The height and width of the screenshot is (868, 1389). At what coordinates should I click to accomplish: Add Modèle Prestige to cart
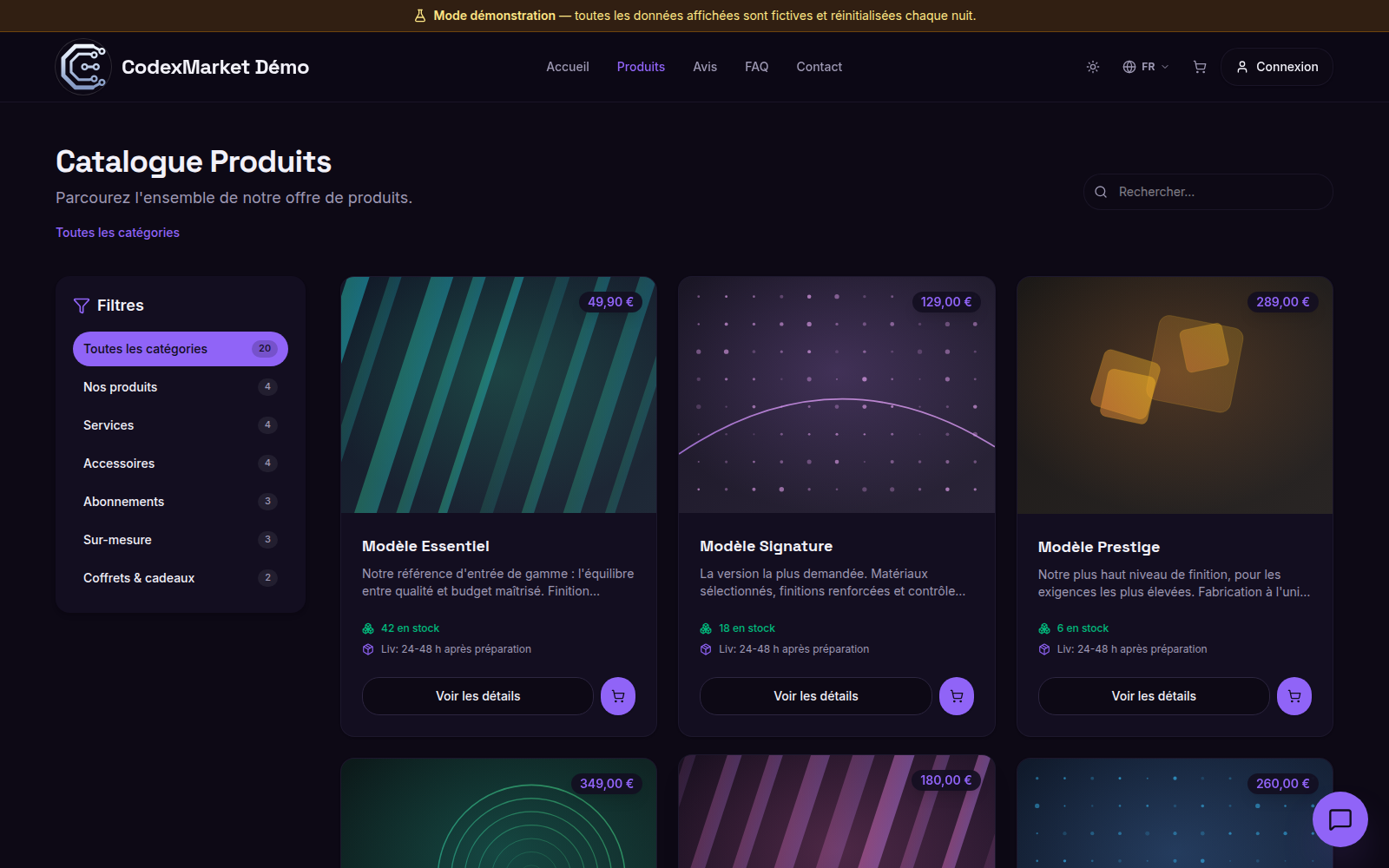(1294, 696)
